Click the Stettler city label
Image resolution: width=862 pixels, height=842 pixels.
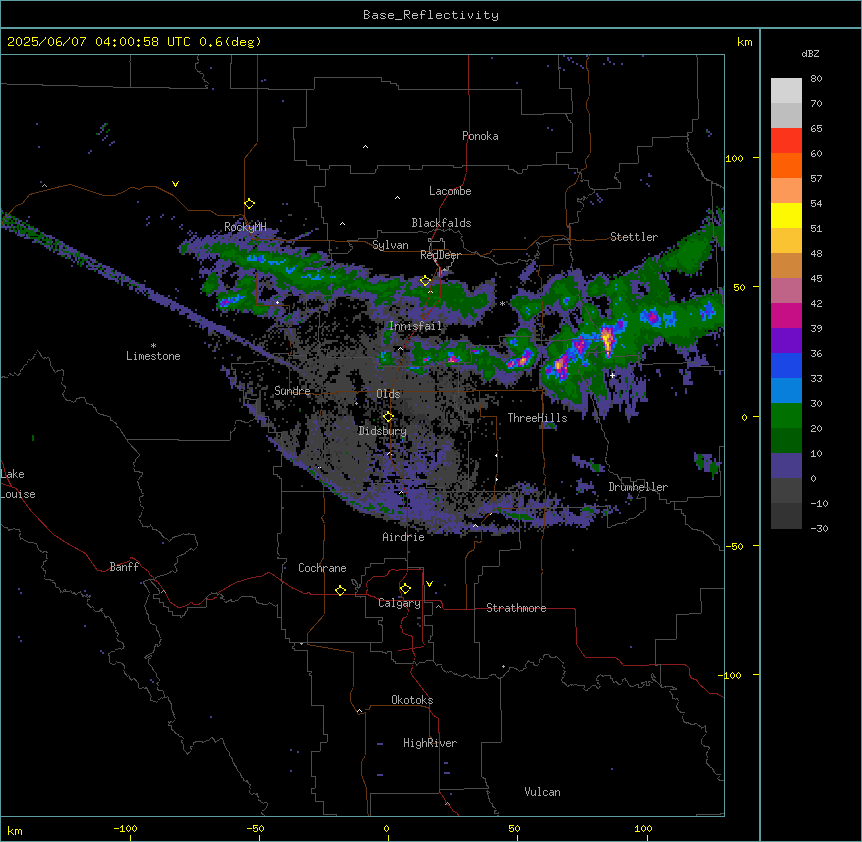click(x=634, y=237)
